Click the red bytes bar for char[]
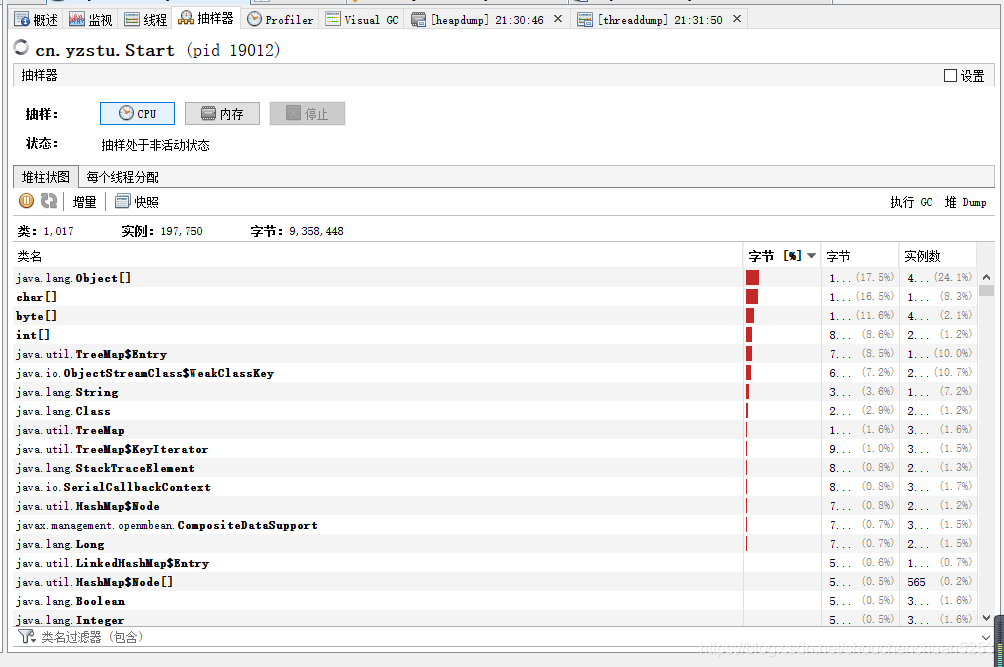Viewport: 1004px width, 667px height. click(752, 296)
